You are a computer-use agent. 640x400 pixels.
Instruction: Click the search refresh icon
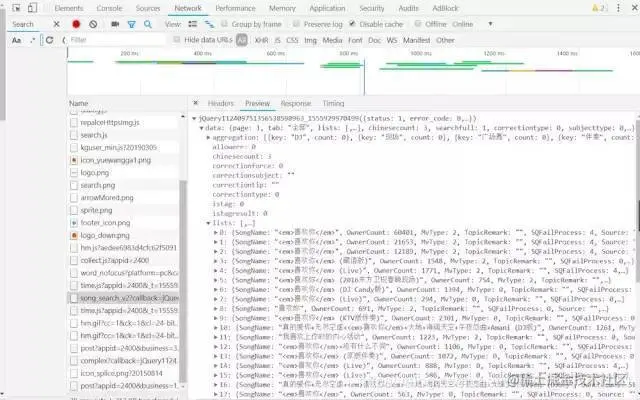coord(49,40)
